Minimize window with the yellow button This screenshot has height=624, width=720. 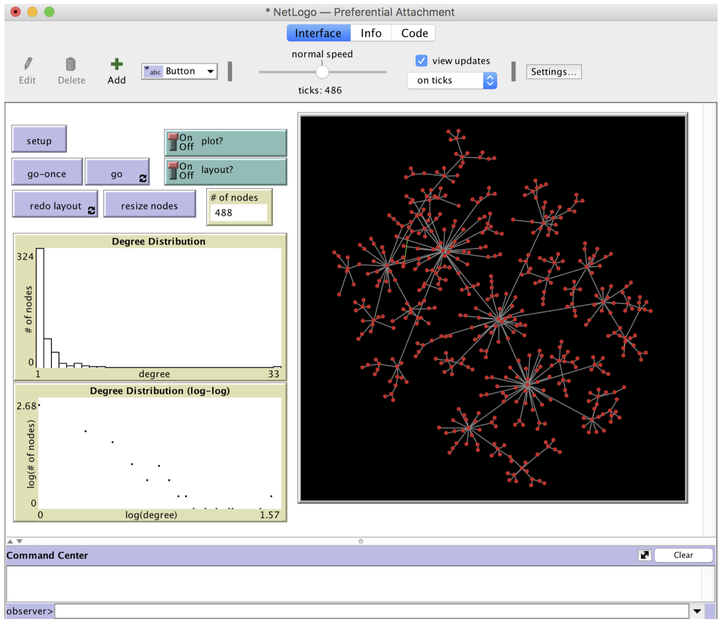point(32,12)
